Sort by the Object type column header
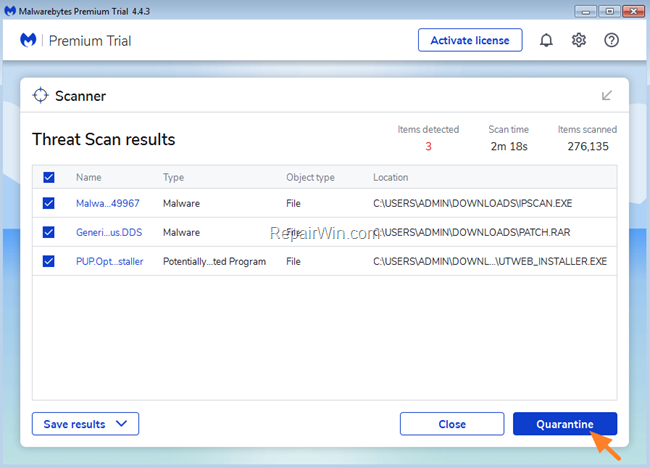The width and height of the screenshot is (650, 468). pos(310,177)
